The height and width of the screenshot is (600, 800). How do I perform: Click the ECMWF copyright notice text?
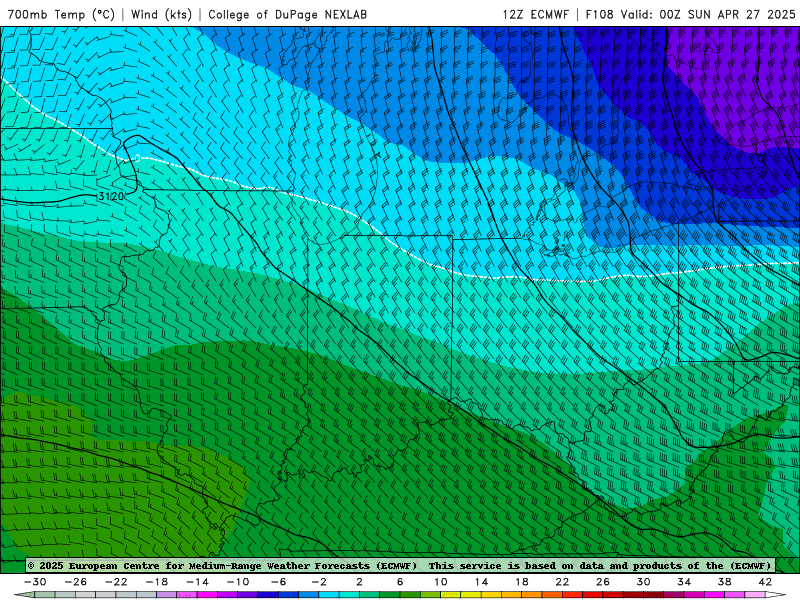tap(222, 565)
